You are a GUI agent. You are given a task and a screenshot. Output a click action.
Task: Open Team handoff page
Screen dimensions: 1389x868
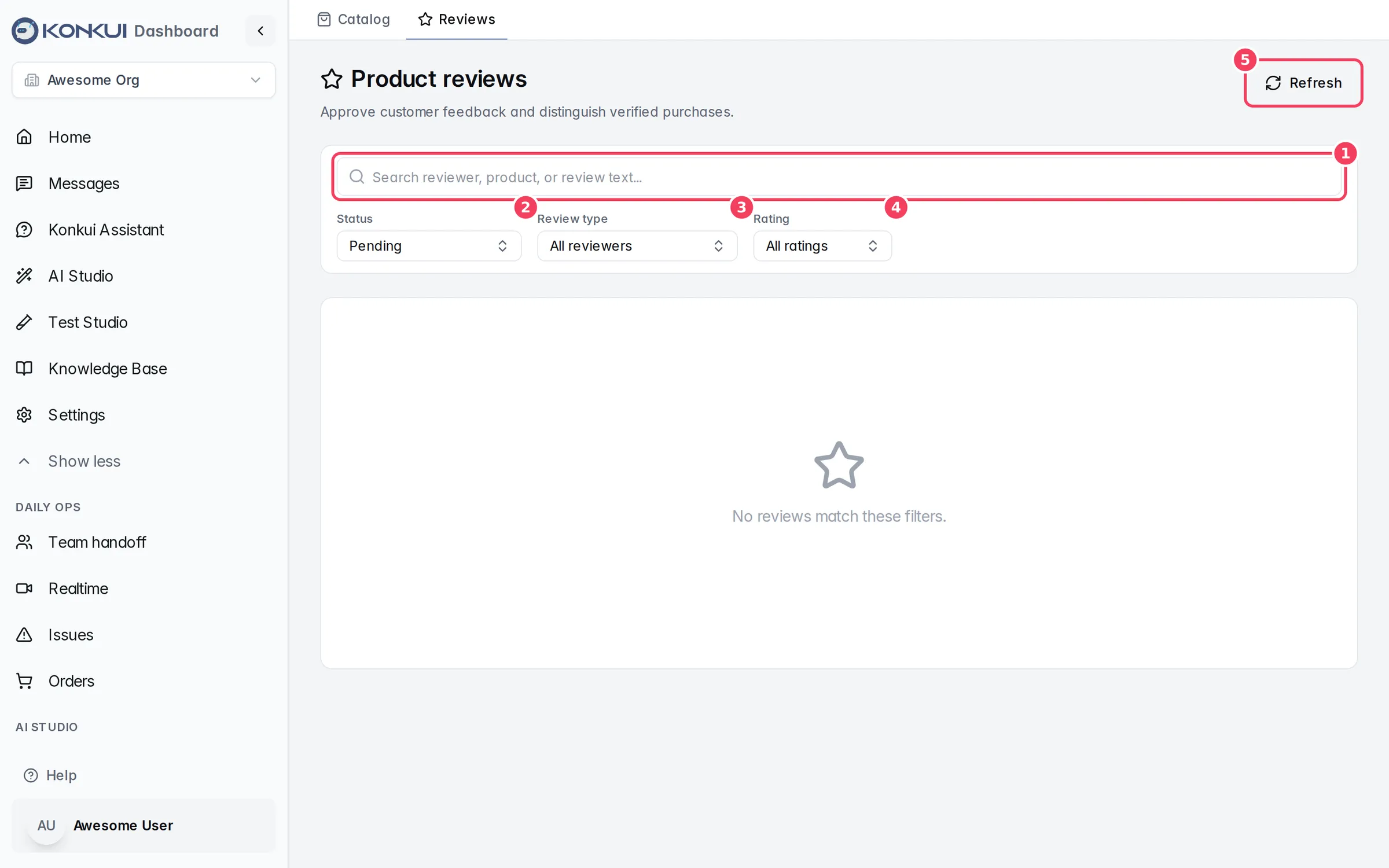coord(97,542)
